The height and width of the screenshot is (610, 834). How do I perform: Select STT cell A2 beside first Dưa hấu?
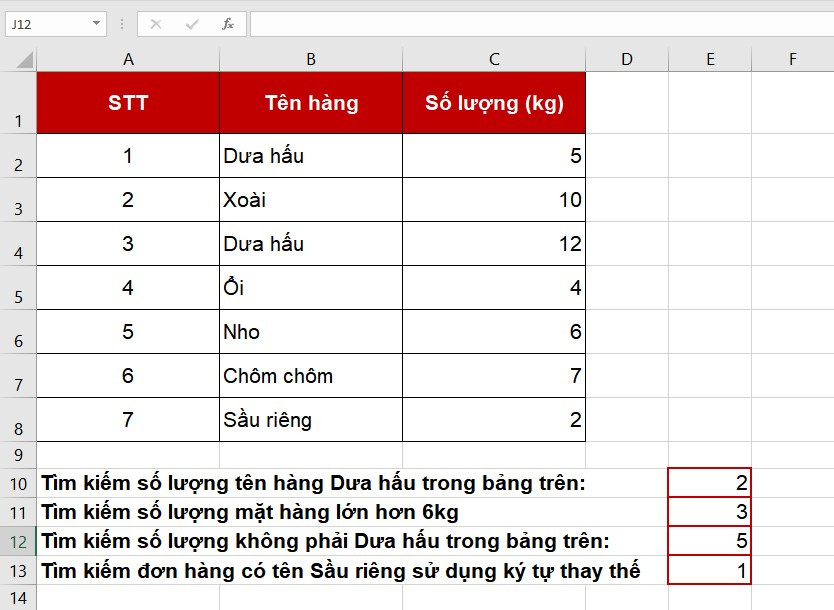(x=128, y=156)
